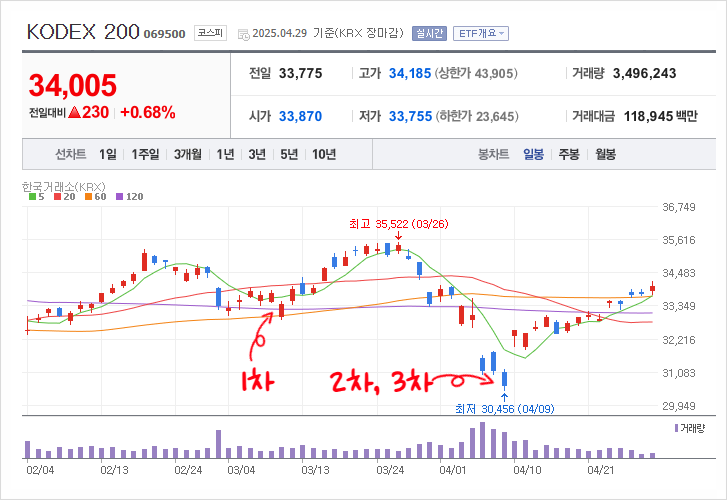Click the tallest volume bar in early April
727x500 pixels.
(483, 440)
